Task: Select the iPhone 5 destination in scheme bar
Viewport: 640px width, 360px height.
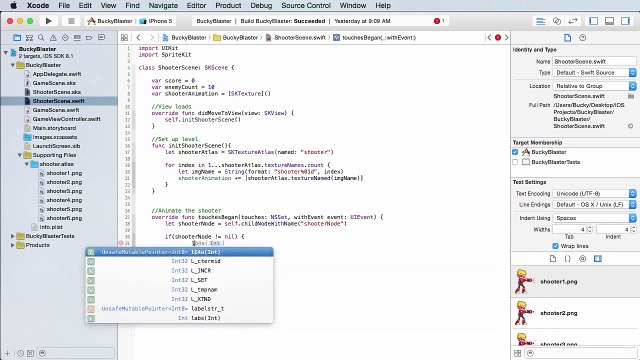Action: [156, 21]
